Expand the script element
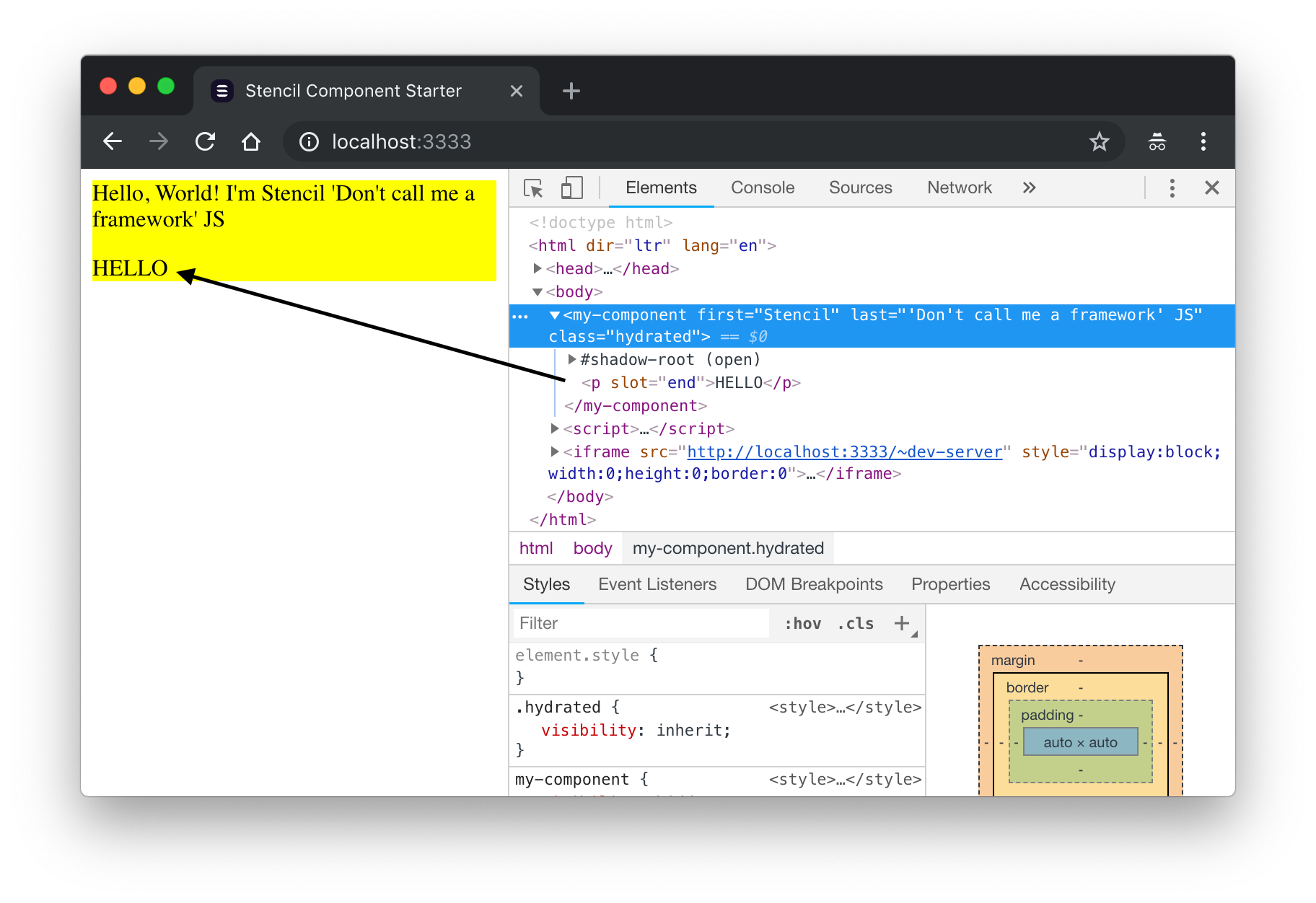The width and height of the screenshot is (1316, 903). [553, 428]
